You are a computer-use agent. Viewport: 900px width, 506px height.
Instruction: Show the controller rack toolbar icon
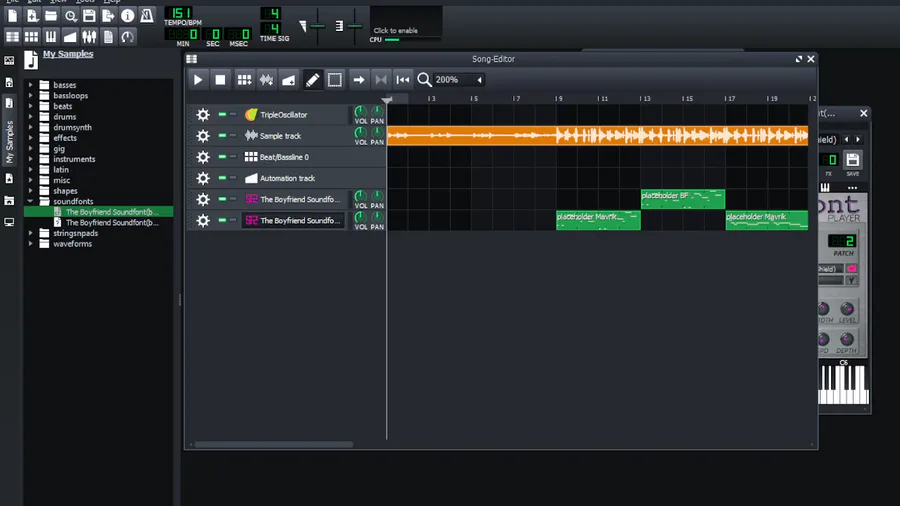(x=127, y=37)
